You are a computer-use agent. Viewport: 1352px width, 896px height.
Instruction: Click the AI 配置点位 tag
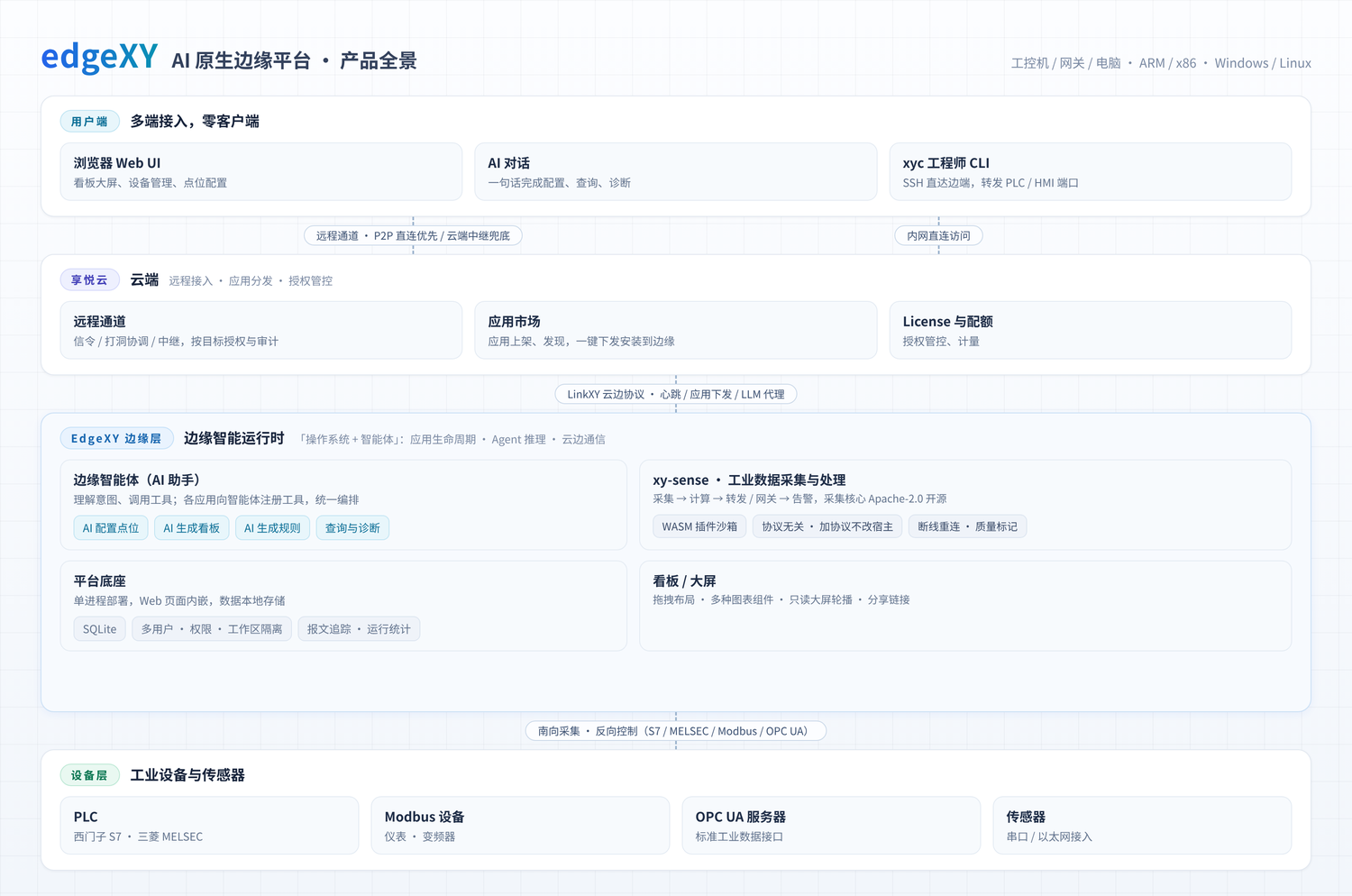coord(111,527)
